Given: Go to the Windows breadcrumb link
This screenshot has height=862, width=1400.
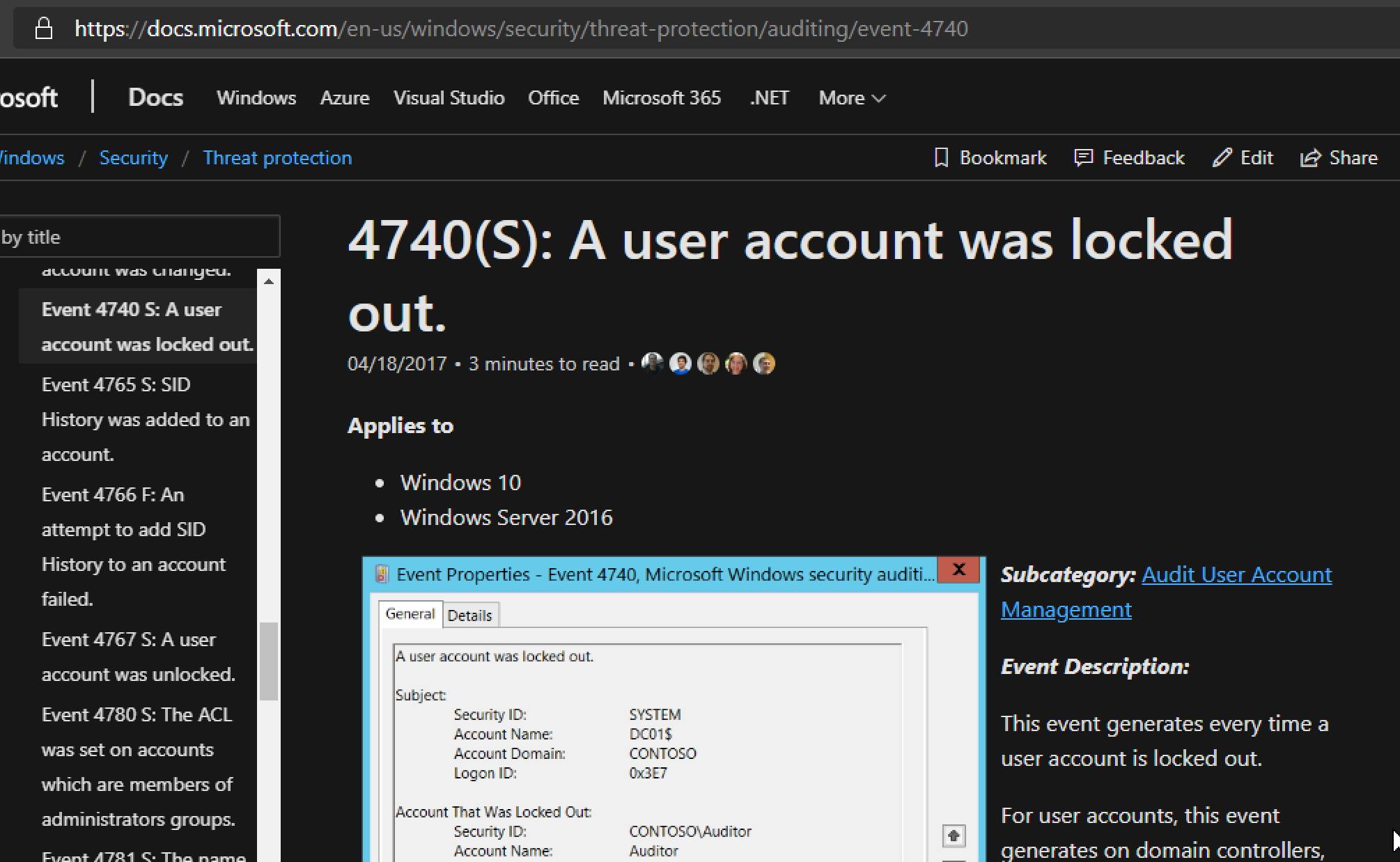Looking at the screenshot, I should coord(31,158).
